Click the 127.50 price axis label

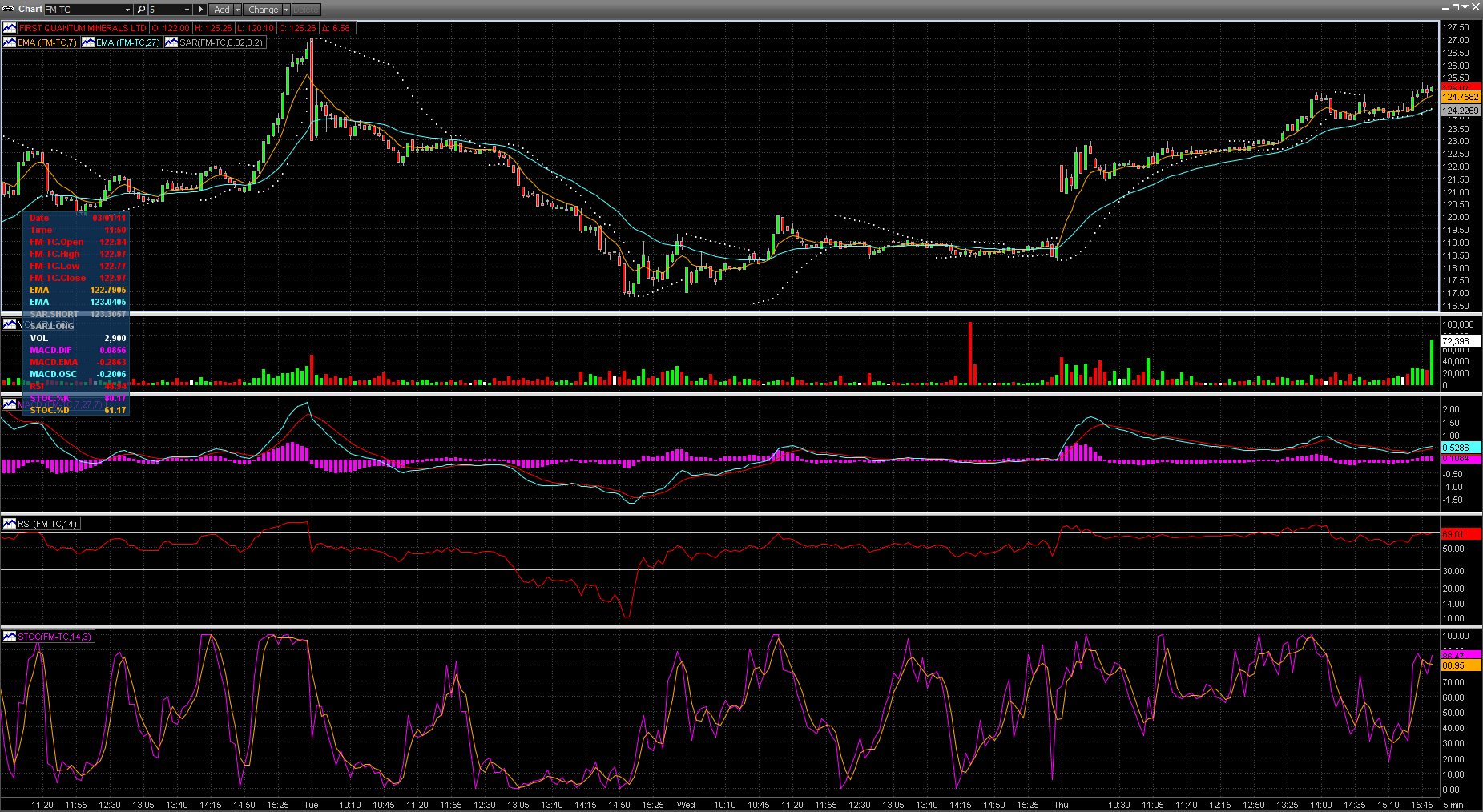(x=1456, y=27)
